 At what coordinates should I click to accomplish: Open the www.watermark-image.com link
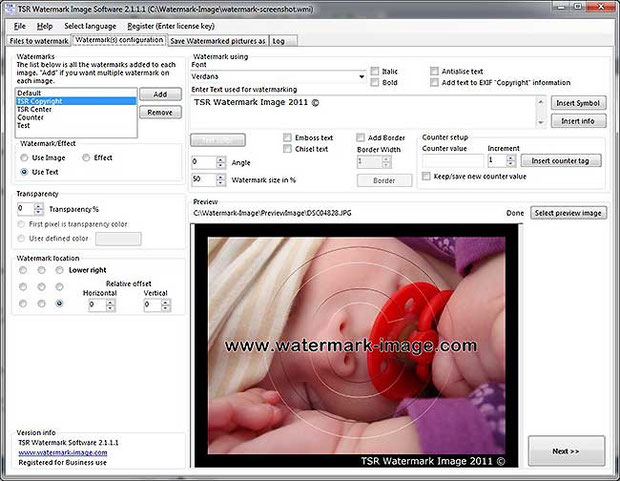pos(63,453)
